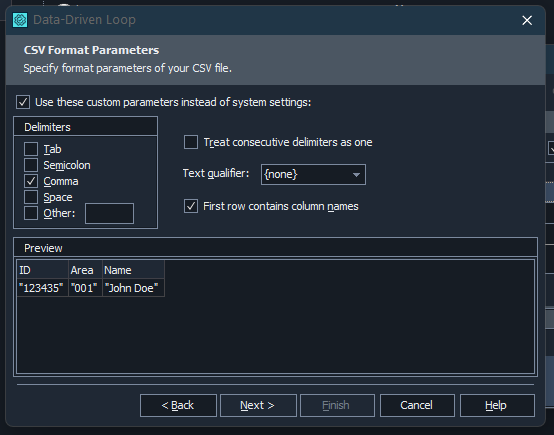Select the Name column header in preview
The width and height of the screenshot is (554, 435).
coord(133,270)
